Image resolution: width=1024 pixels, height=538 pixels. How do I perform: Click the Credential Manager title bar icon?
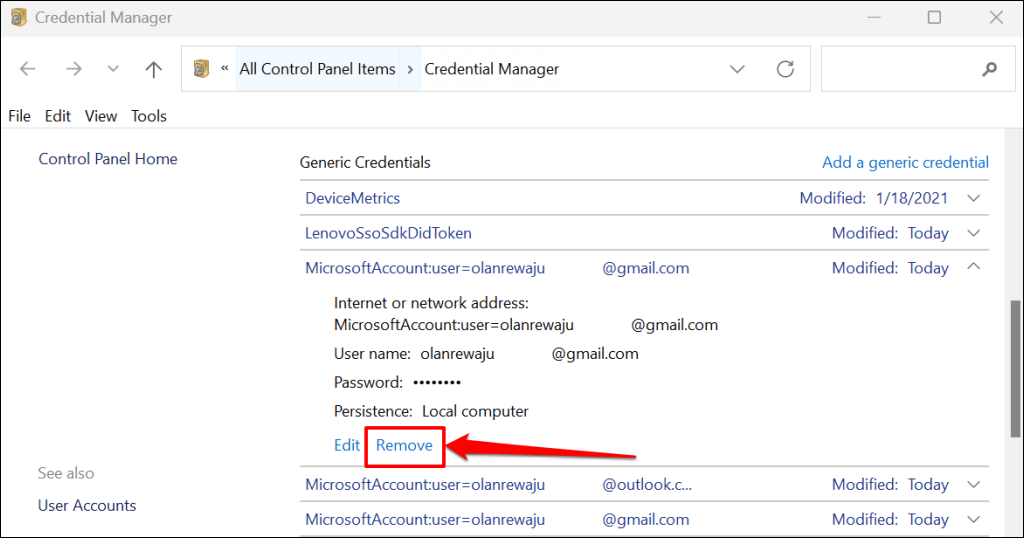(18, 17)
